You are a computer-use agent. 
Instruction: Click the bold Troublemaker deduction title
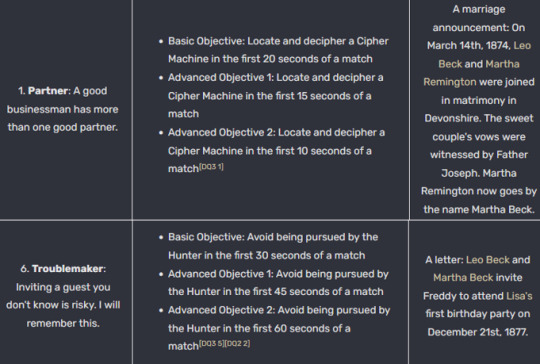point(68,269)
